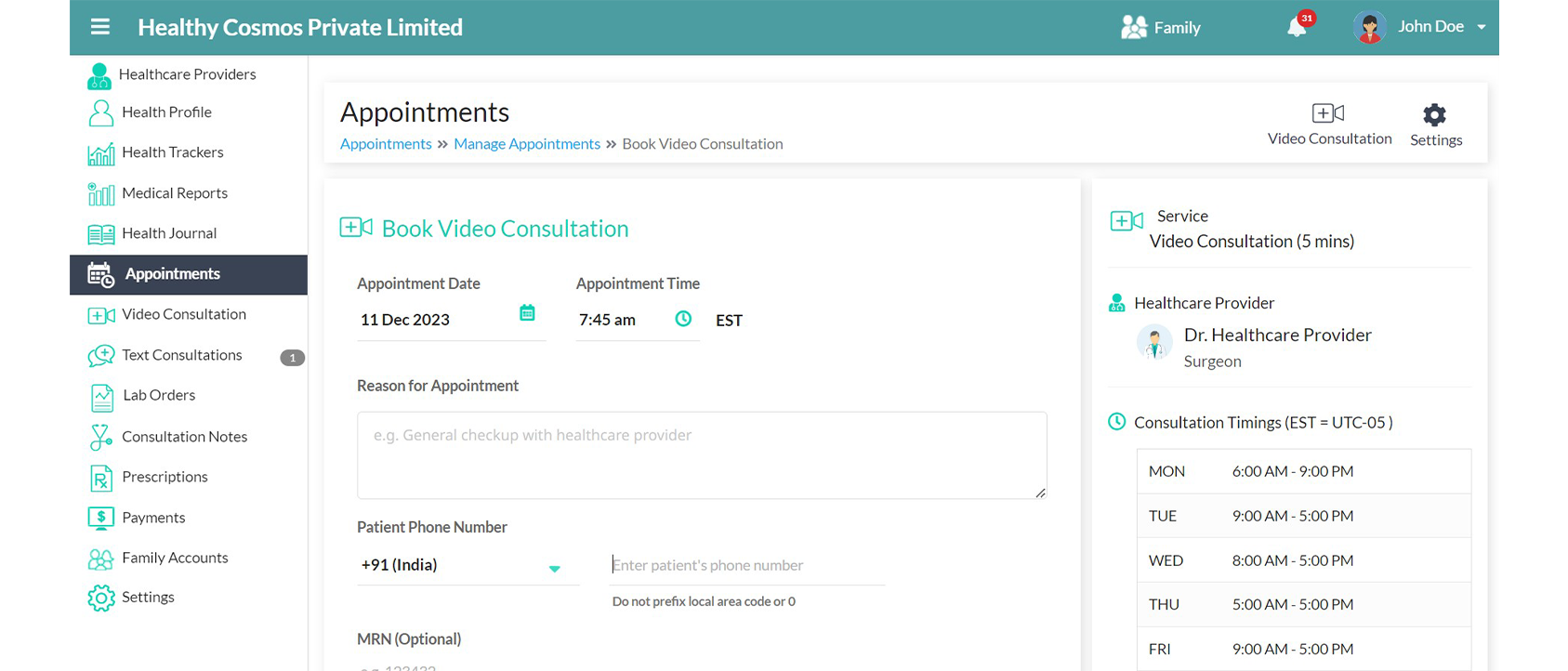Expand the John Doe account dropdown arrow
The width and height of the screenshot is (1568, 671).
tap(1482, 27)
